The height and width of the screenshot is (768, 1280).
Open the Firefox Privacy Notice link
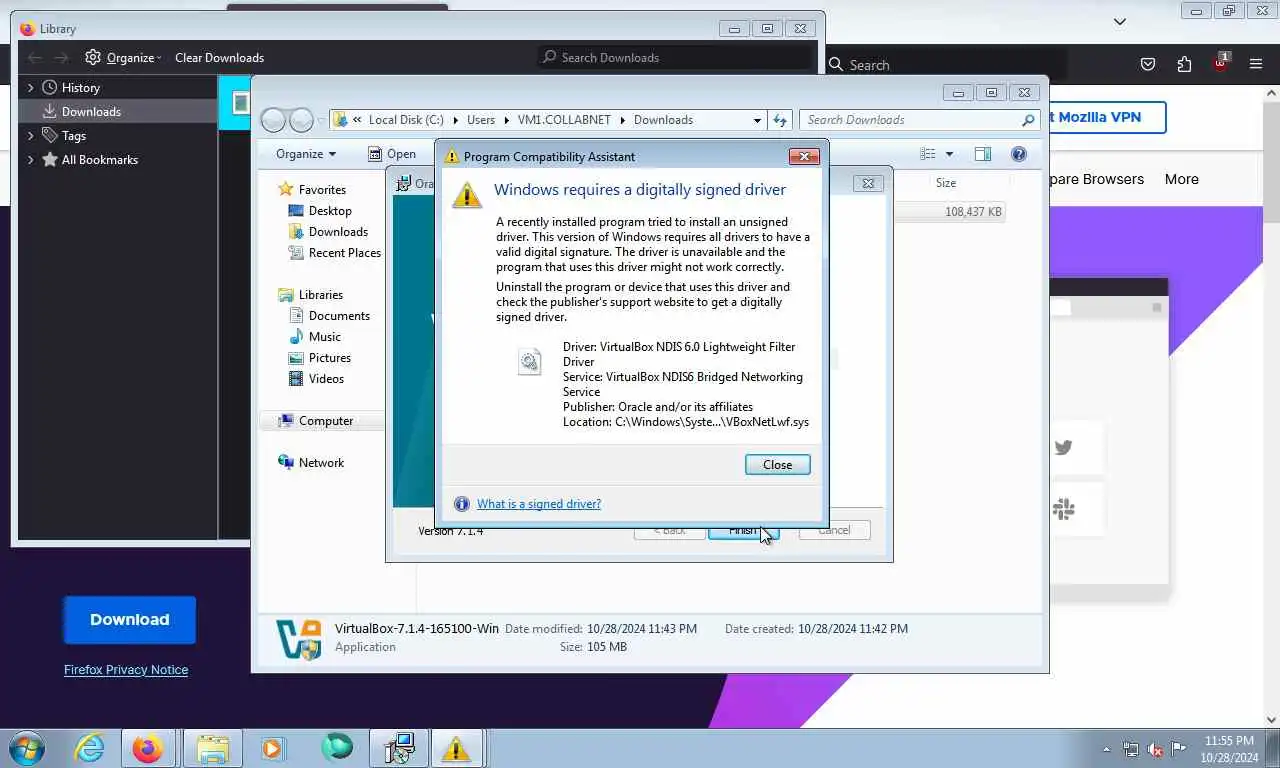click(126, 670)
